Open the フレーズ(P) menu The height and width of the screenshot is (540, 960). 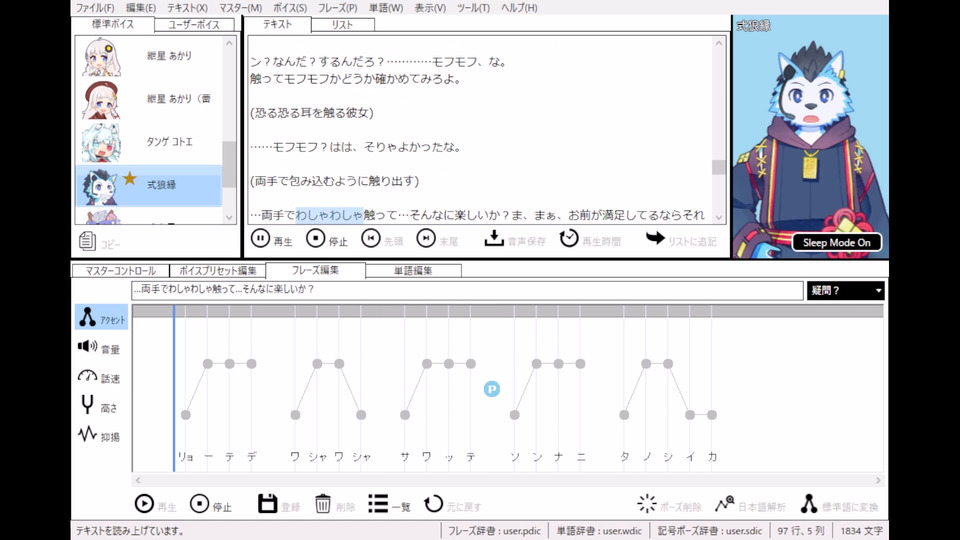pyautogui.click(x=337, y=8)
